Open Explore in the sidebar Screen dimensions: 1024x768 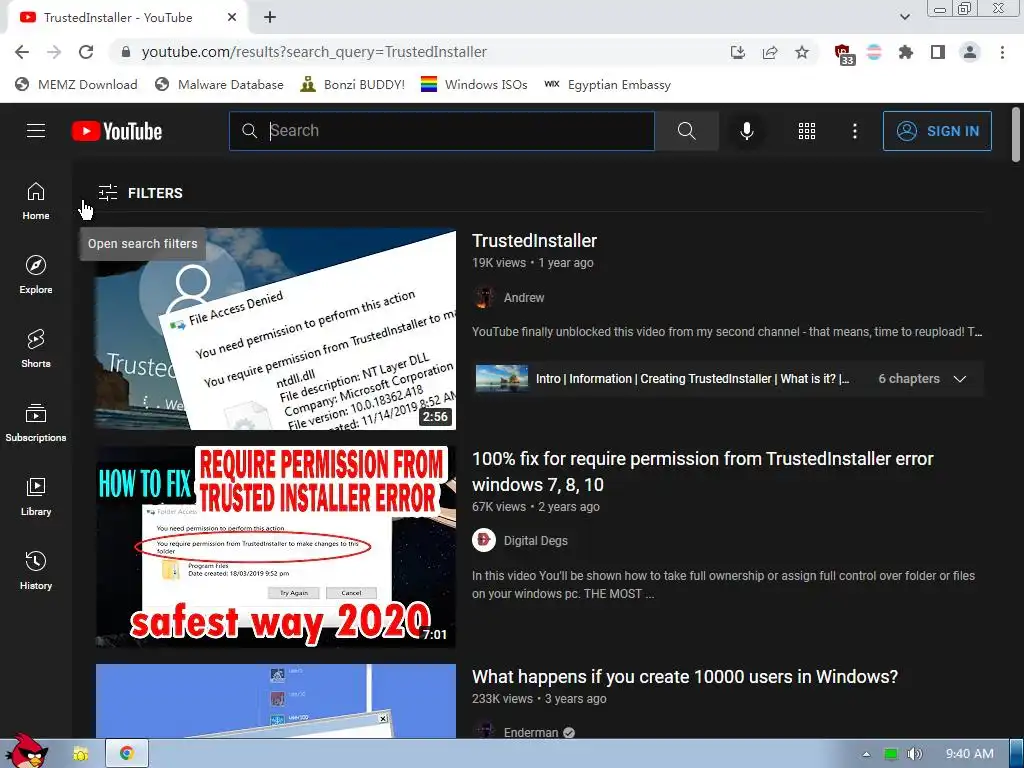(x=36, y=274)
